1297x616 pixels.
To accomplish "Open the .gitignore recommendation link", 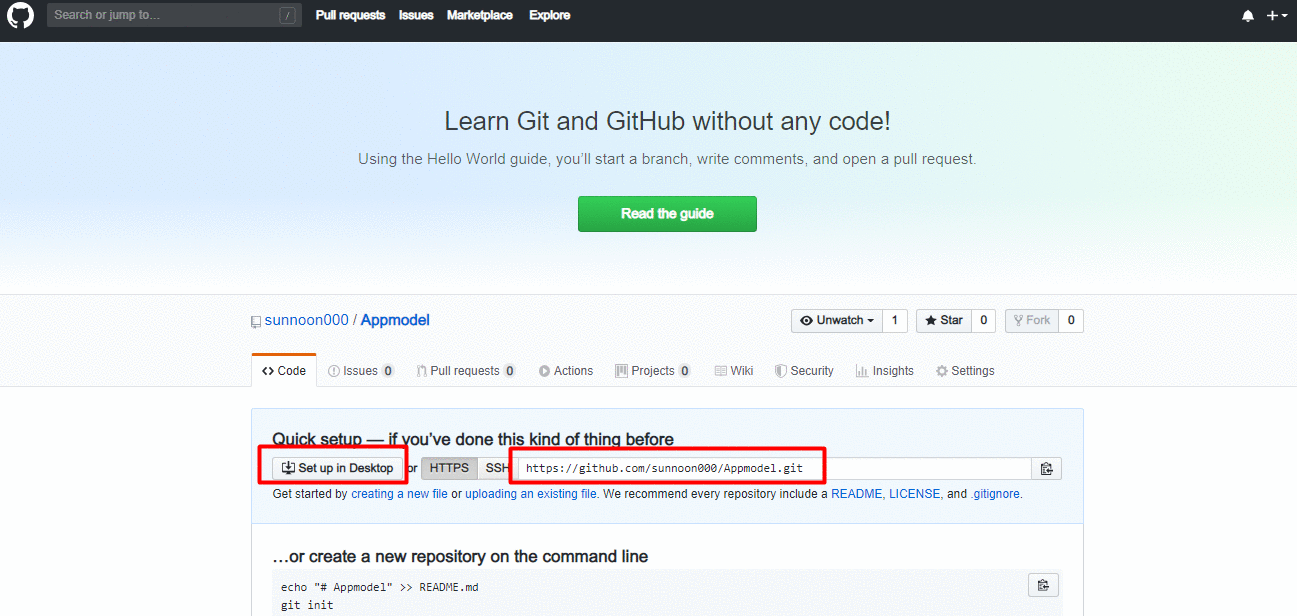I will click(995, 494).
